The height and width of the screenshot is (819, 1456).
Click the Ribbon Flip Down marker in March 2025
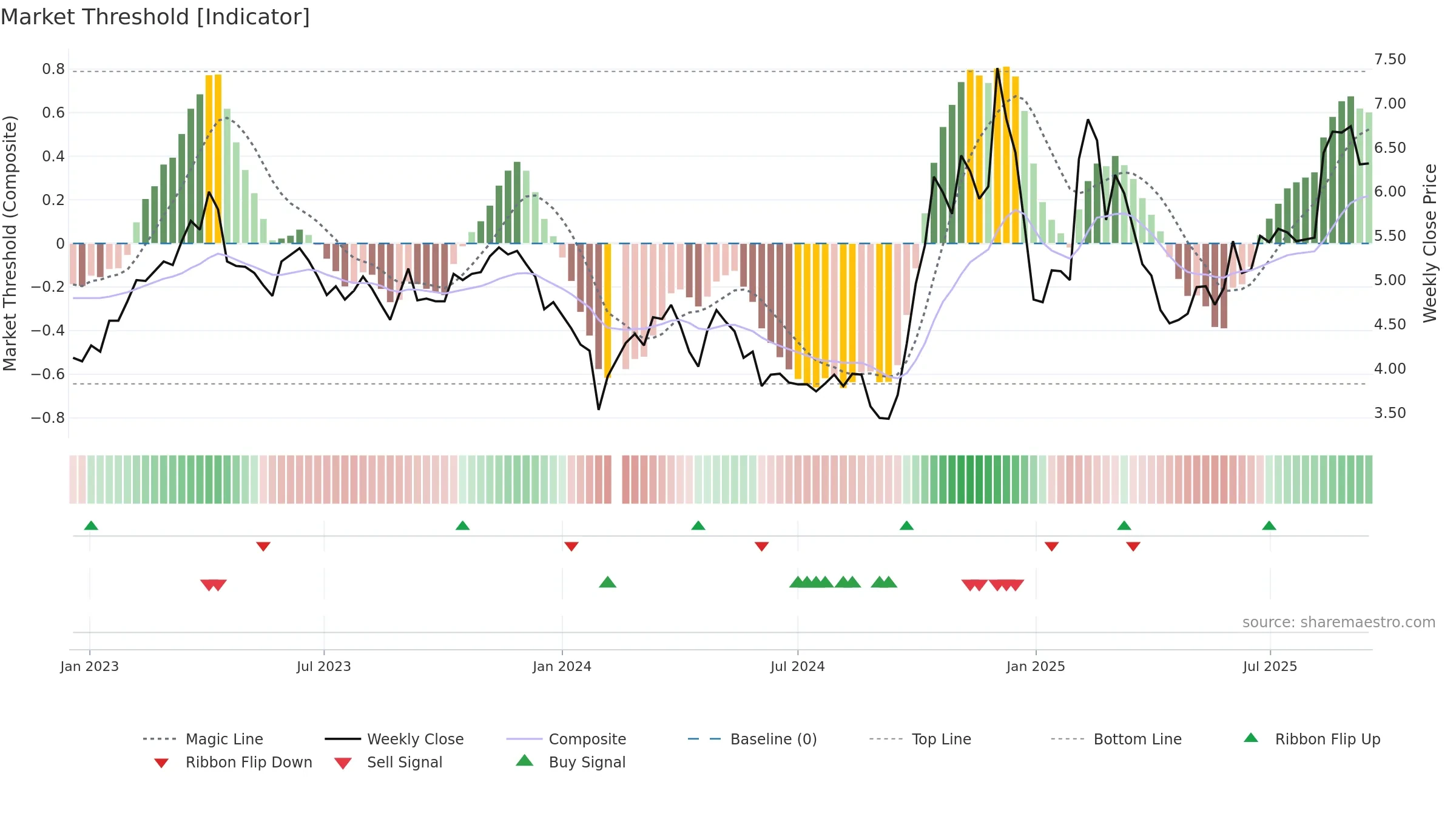[x=1133, y=547]
